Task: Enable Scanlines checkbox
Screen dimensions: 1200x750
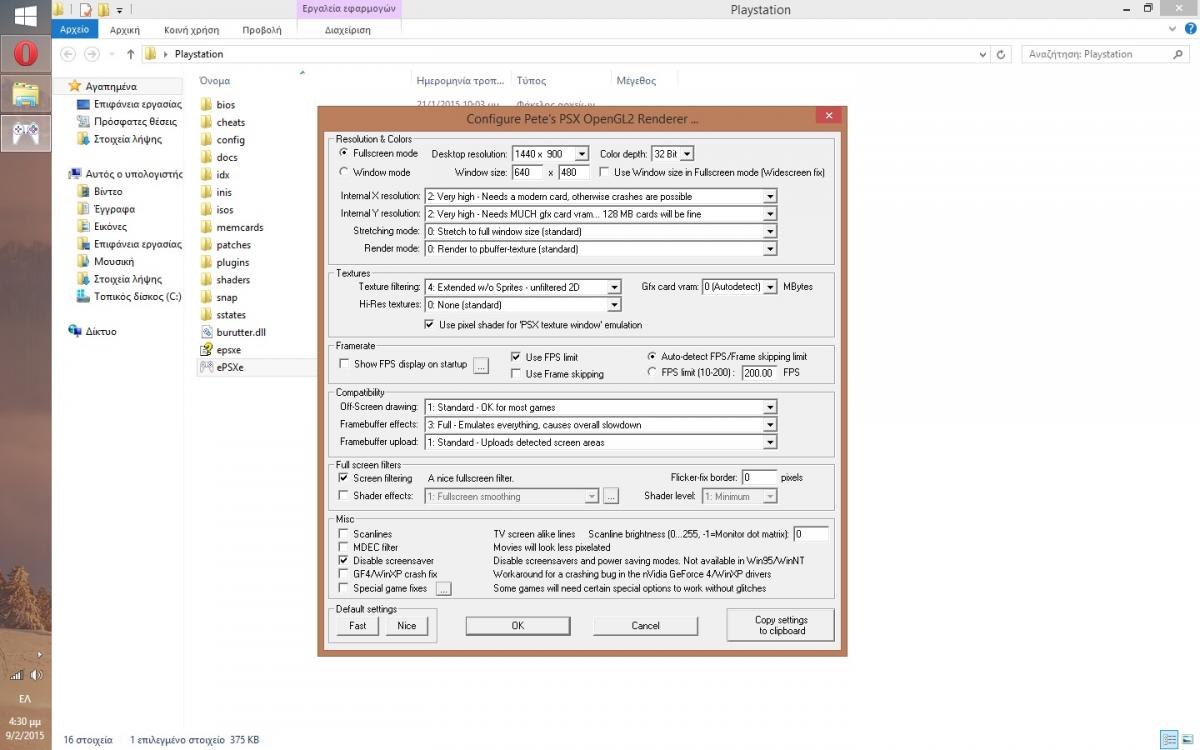Action: click(344, 535)
